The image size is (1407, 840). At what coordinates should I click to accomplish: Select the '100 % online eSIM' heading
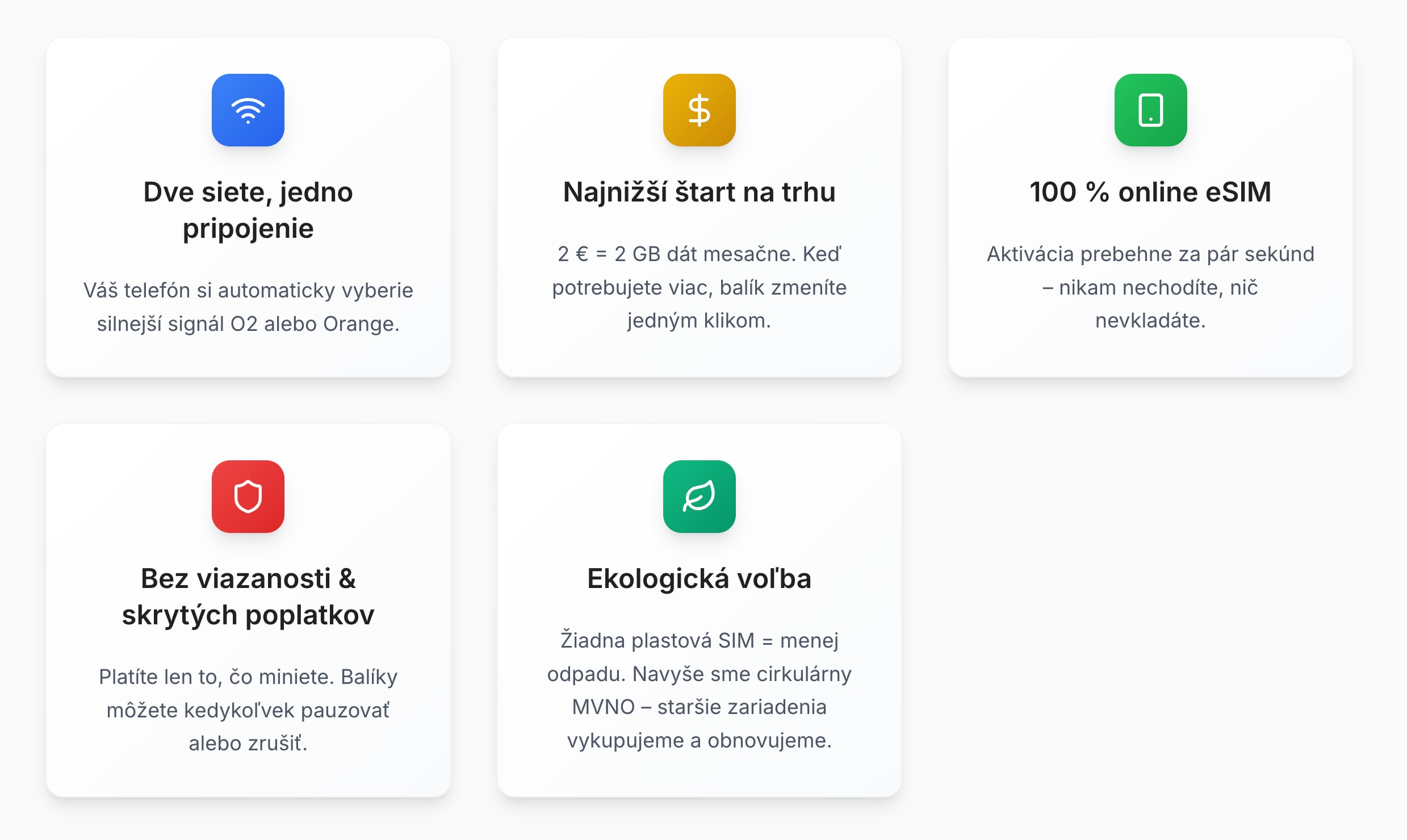(1150, 192)
